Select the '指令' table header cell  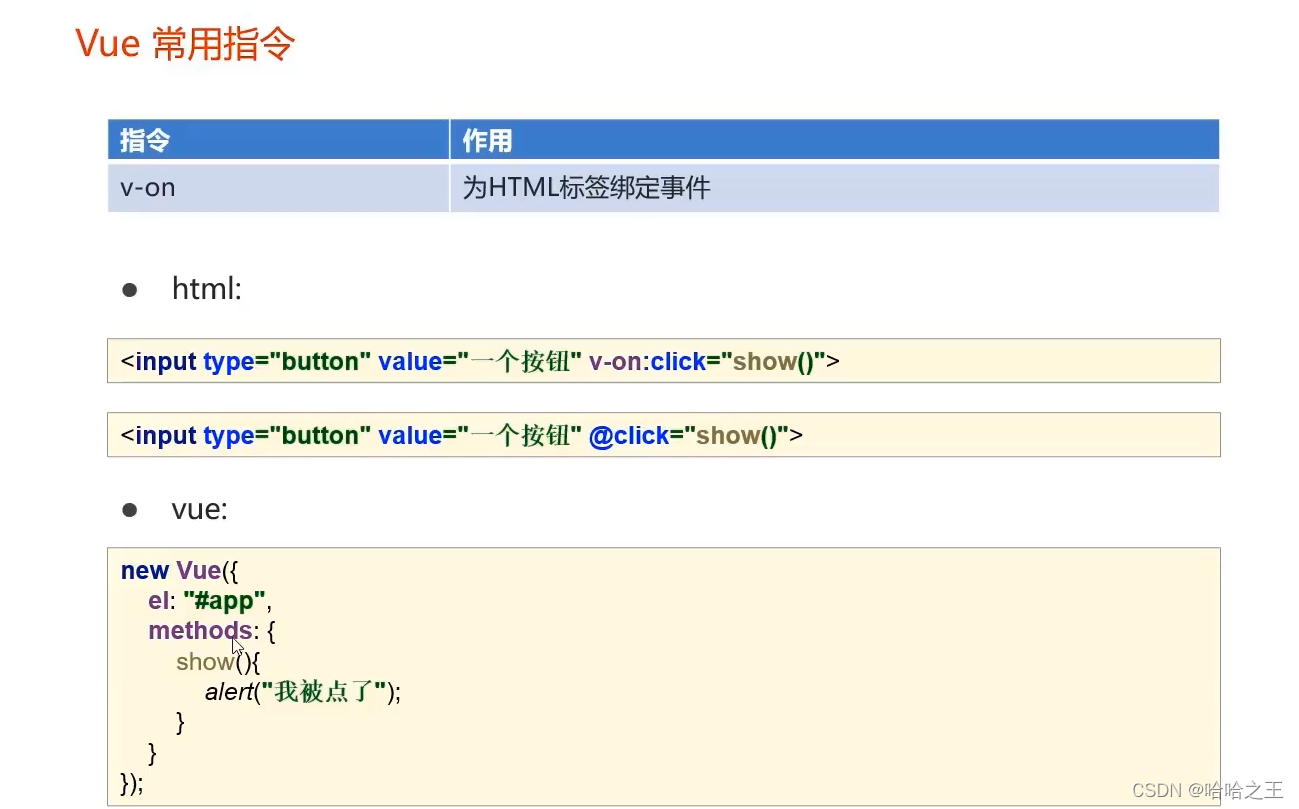tap(278, 140)
